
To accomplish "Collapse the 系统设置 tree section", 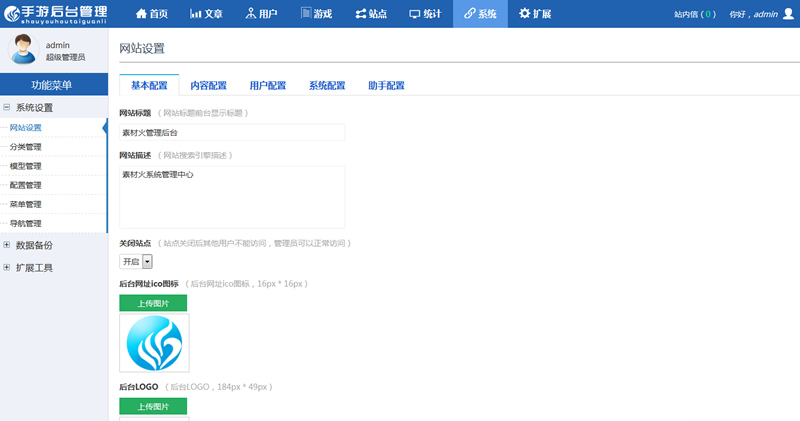I will pos(7,107).
